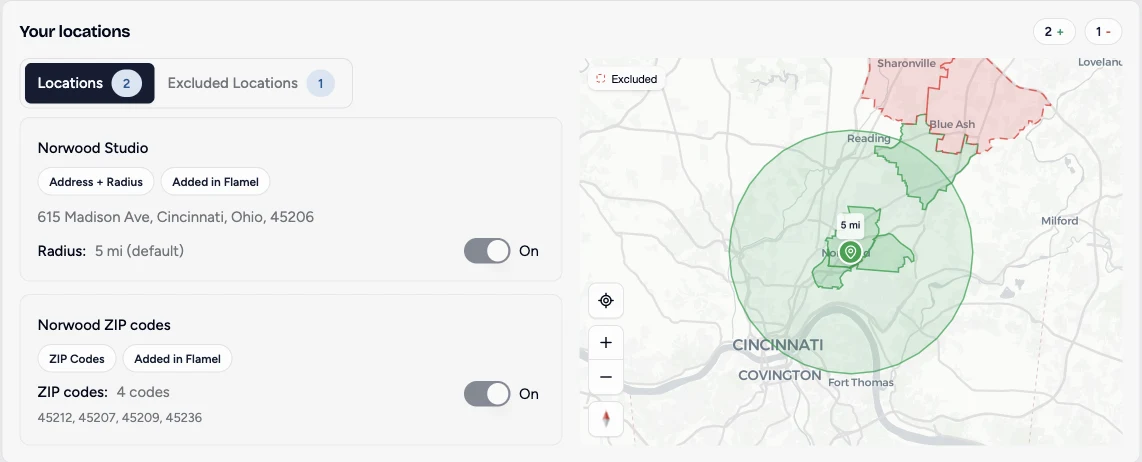Click Added in Flamel tag on ZIP codes card
The height and width of the screenshot is (462, 1142).
178,359
